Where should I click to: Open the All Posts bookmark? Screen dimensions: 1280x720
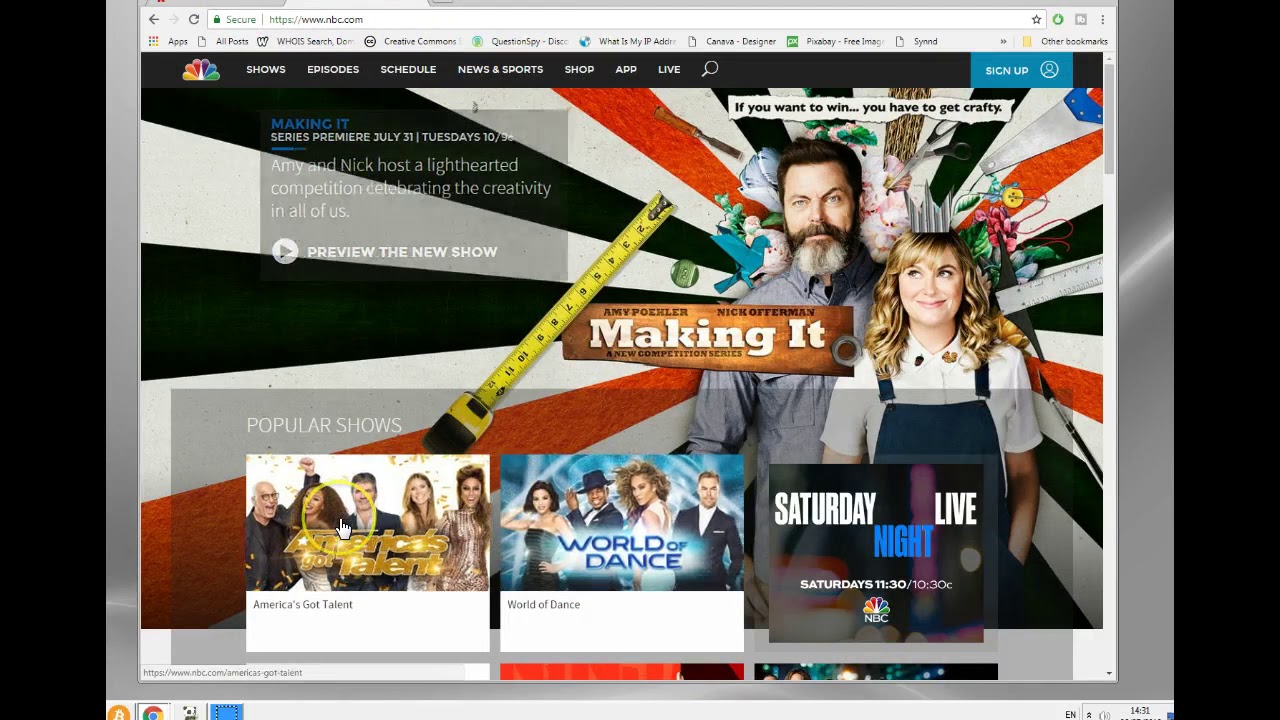pos(224,41)
